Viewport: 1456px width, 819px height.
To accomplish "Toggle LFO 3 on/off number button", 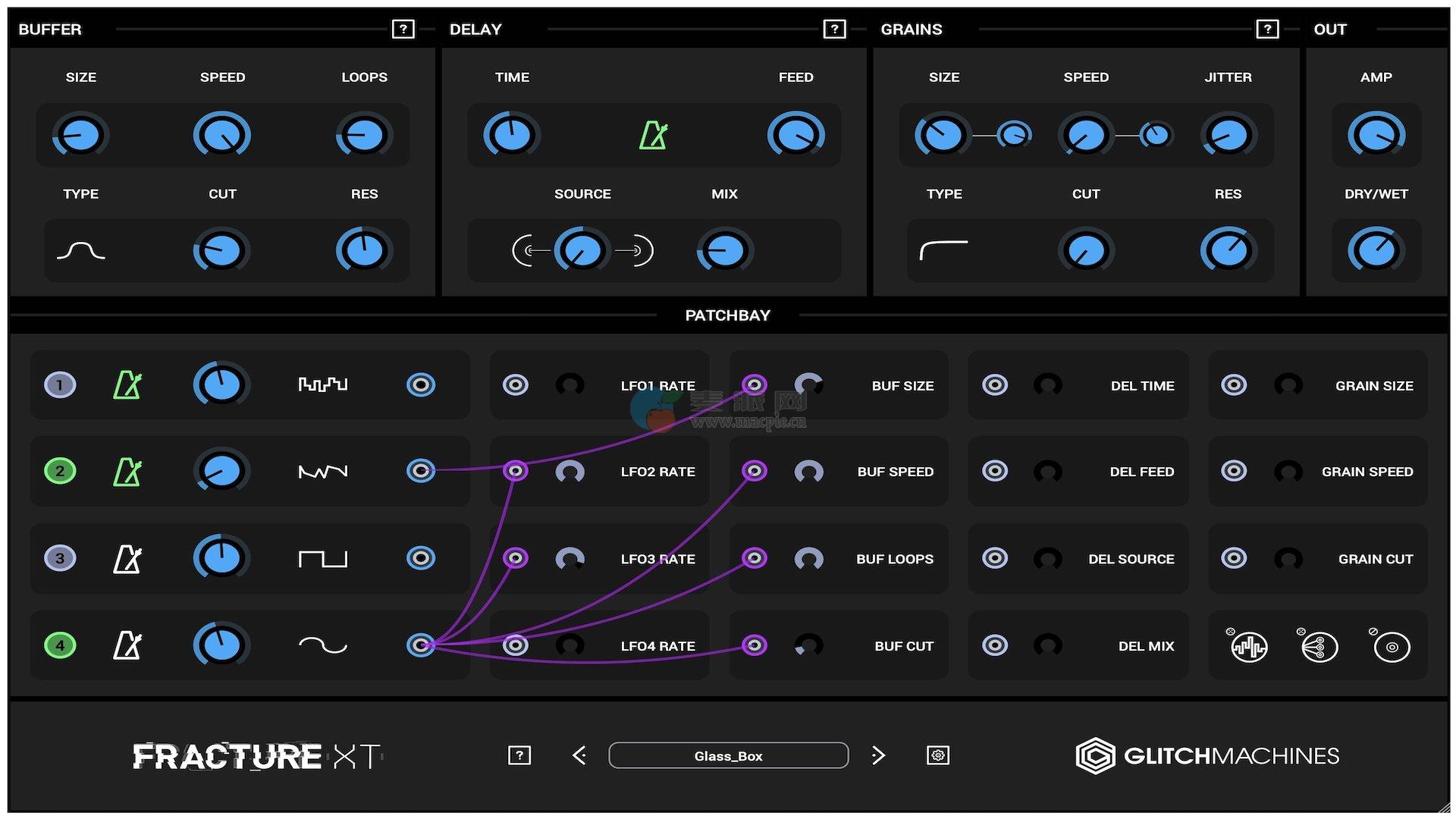I will tap(60, 559).
